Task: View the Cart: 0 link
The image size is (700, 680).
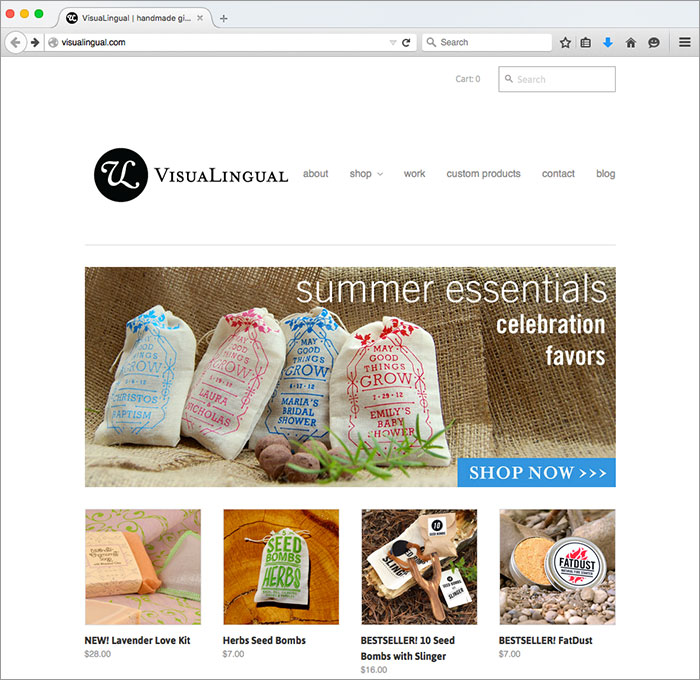Action: (467, 79)
